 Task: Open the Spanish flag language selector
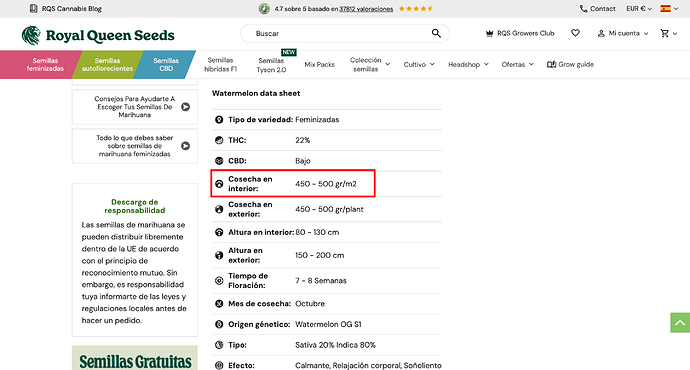click(x=669, y=9)
